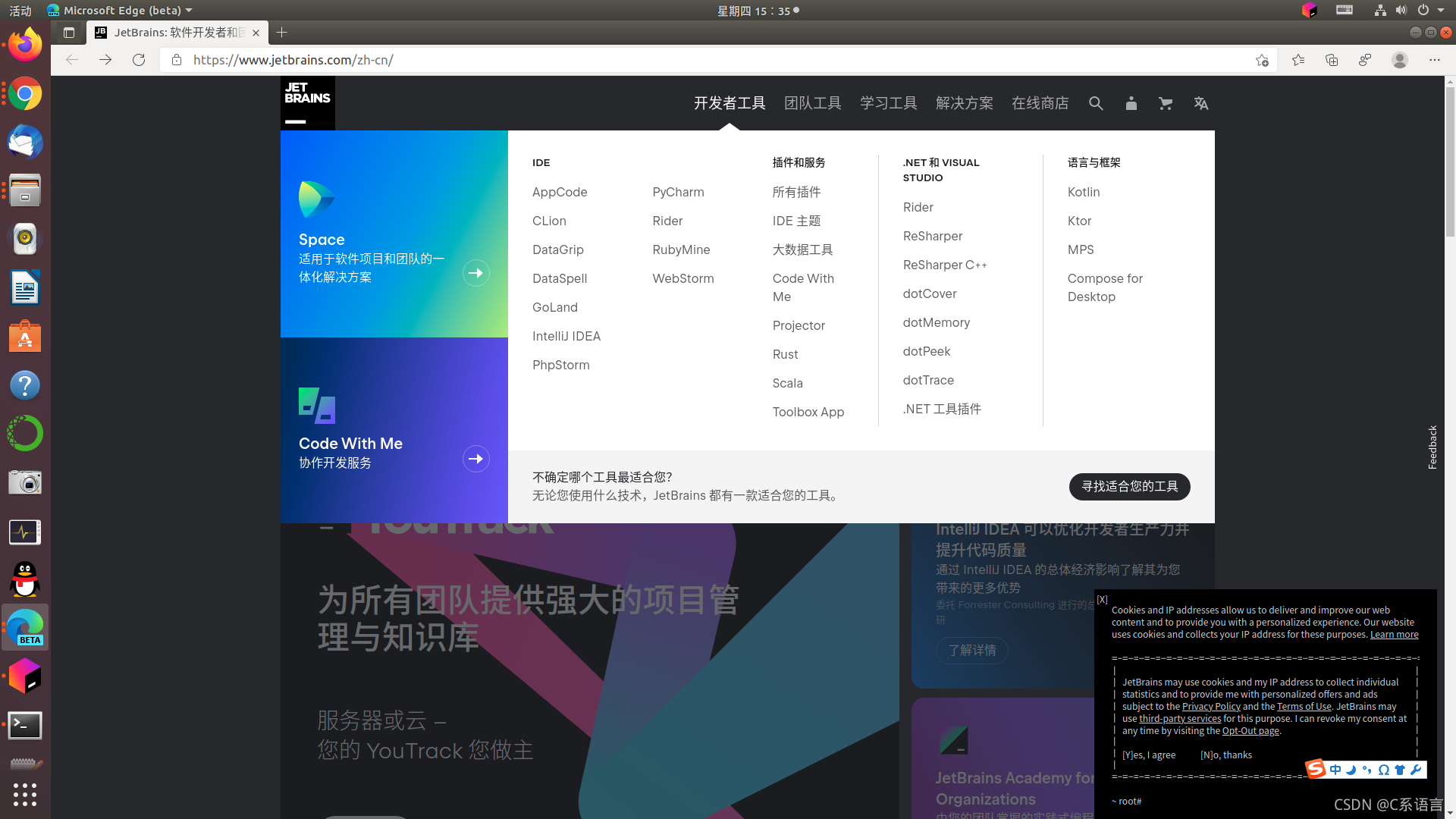Select Yes I agree button in cookie dialog

(x=1148, y=755)
